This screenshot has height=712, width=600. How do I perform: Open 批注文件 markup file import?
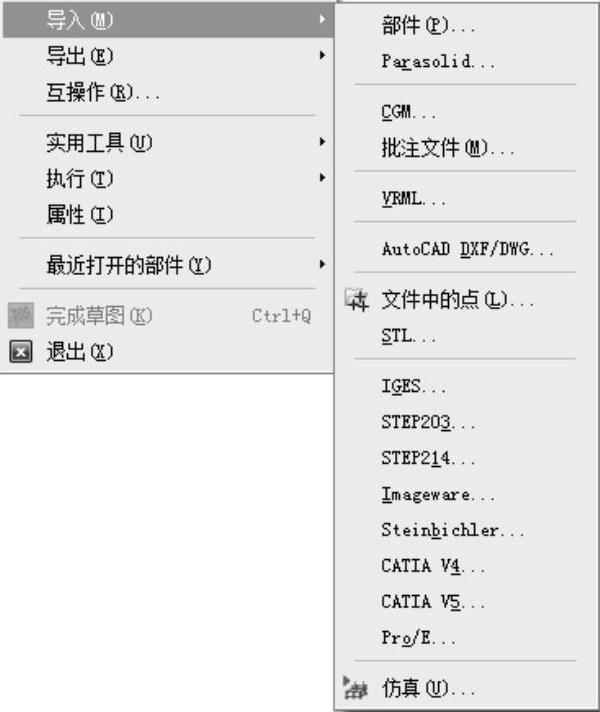[x=447, y=149]
